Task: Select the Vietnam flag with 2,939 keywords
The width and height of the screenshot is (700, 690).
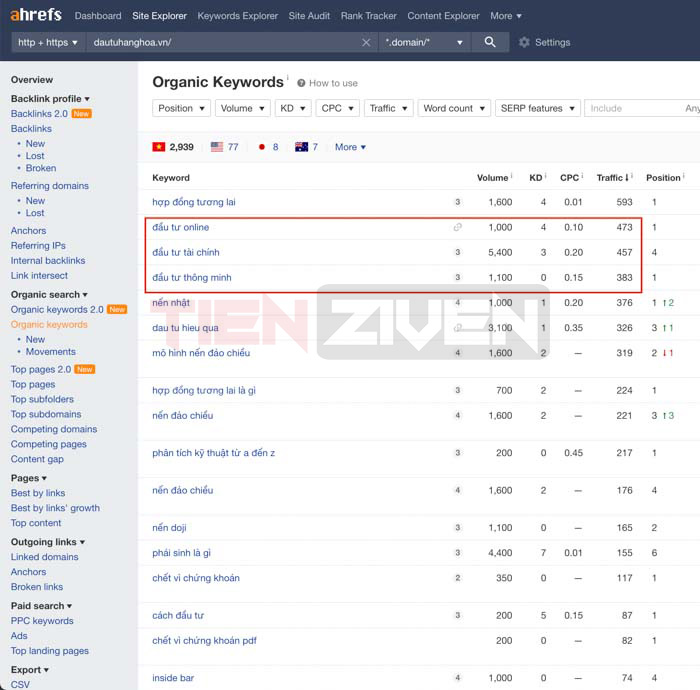Action: 173,147
